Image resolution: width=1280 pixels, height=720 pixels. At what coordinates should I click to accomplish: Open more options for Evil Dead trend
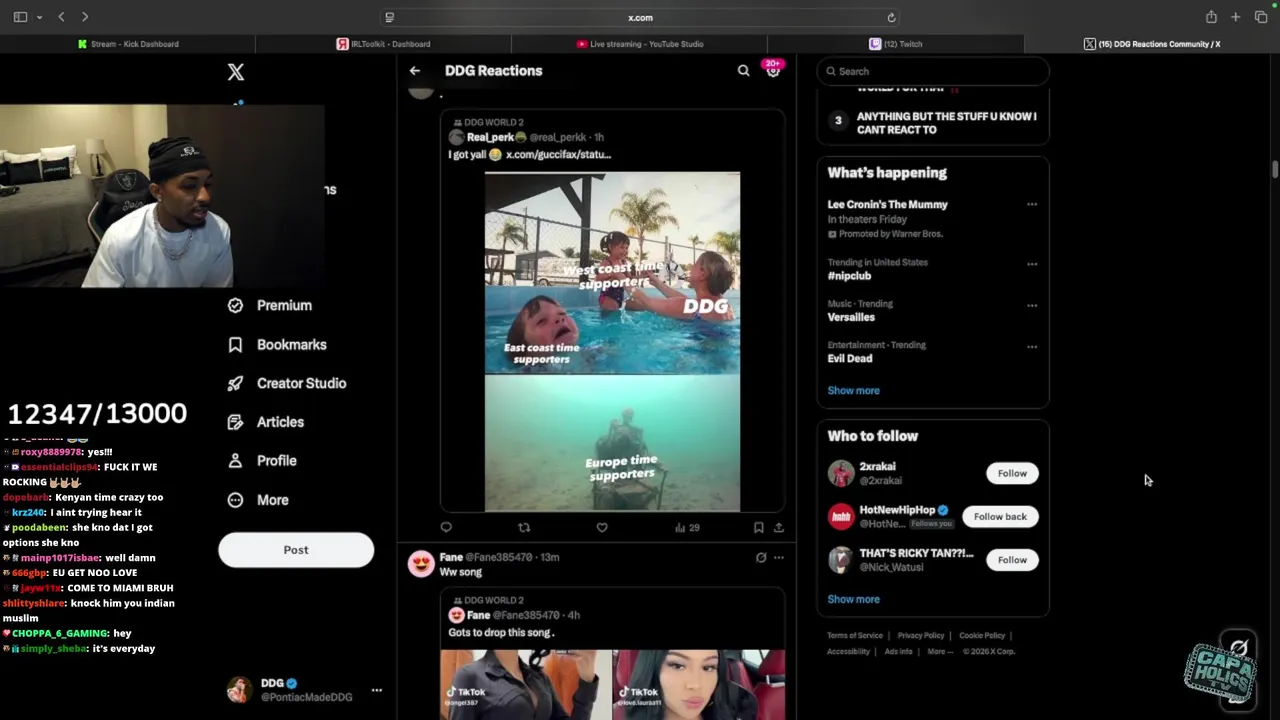pos(1032,347)
